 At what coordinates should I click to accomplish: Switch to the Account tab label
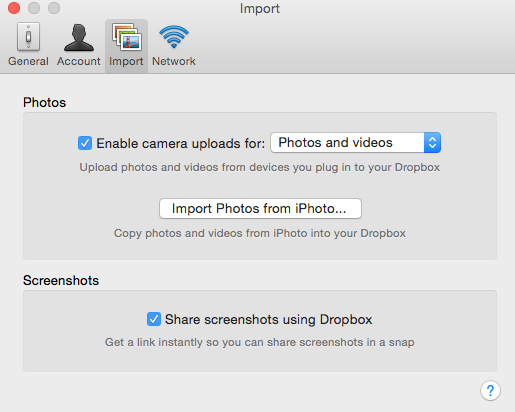pos(79,61)
